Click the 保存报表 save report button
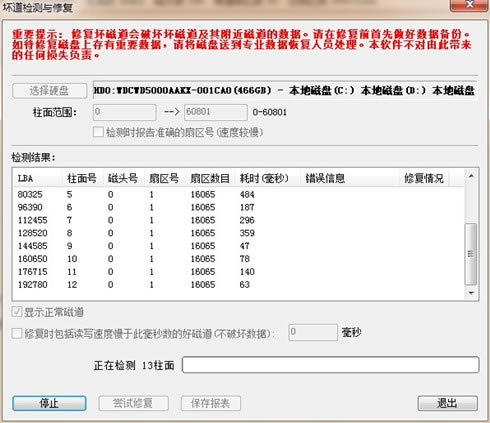The width and height of the screenshot is (490, 423). coord(211,403)
